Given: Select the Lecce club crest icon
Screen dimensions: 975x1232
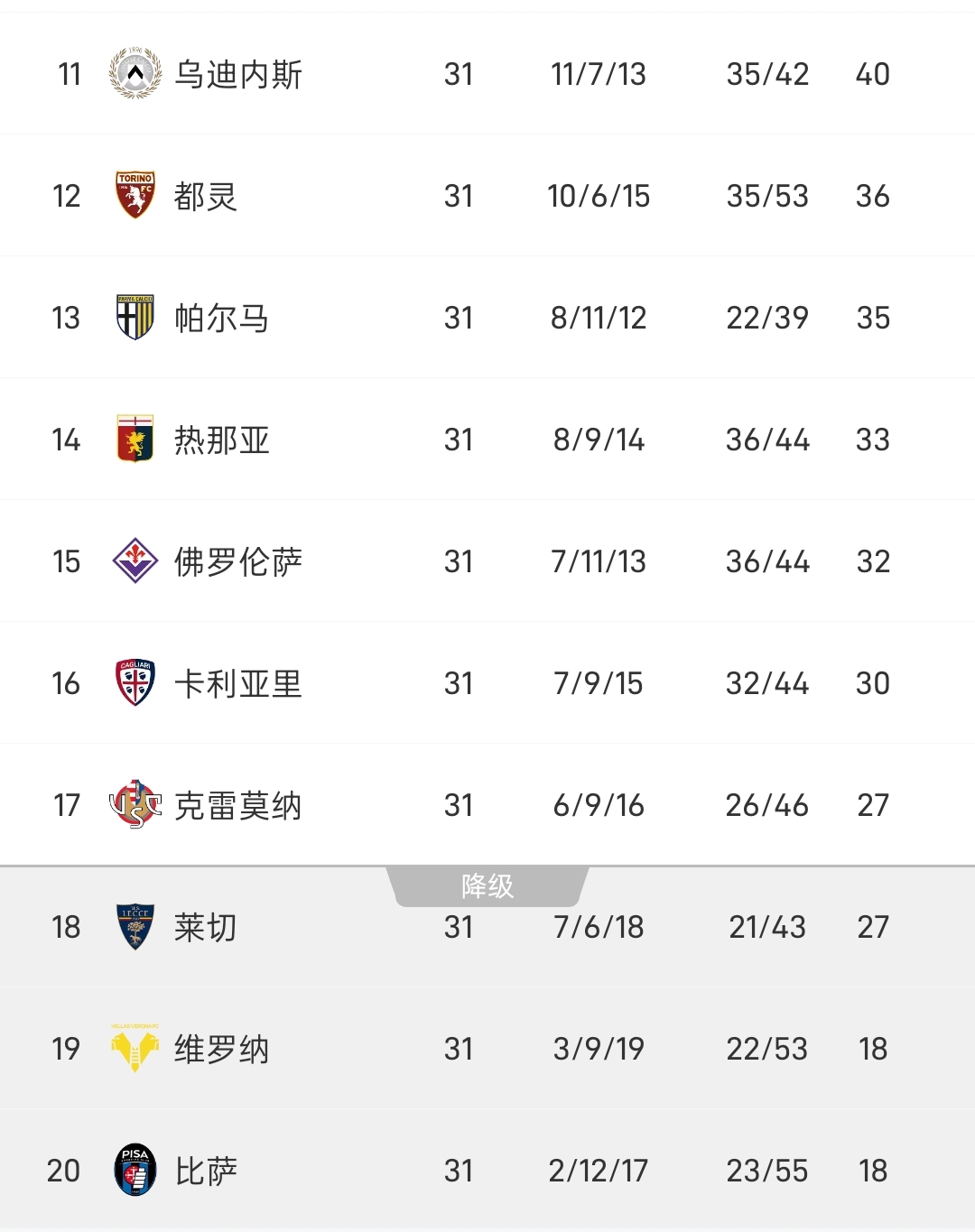Looking at the screenshot, I should 135,926.
